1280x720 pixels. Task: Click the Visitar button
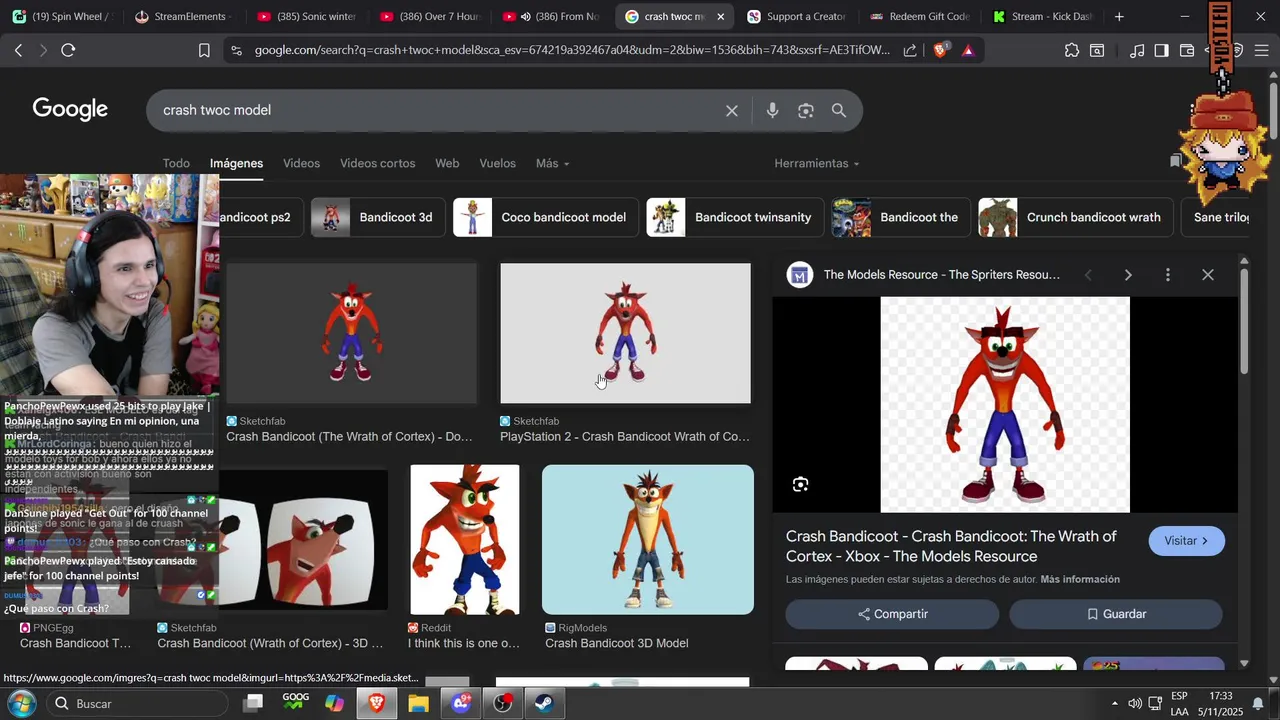pyautogui.click(x=1187, y=541)
